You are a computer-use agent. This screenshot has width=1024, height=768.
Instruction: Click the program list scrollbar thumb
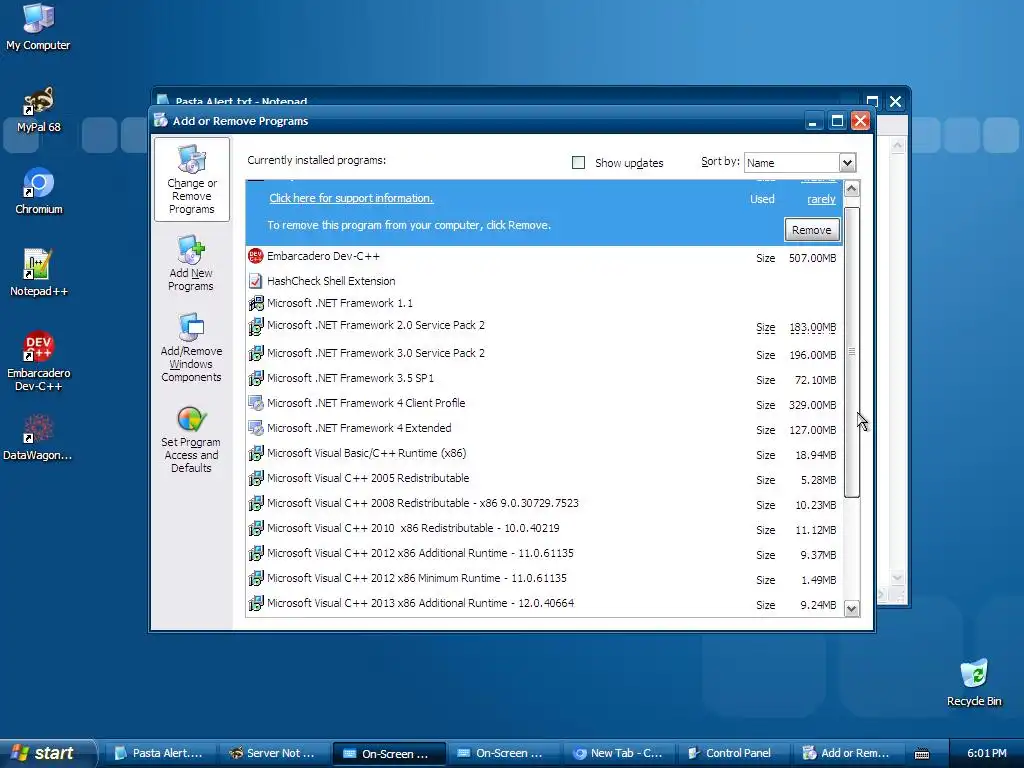point(851,351)
